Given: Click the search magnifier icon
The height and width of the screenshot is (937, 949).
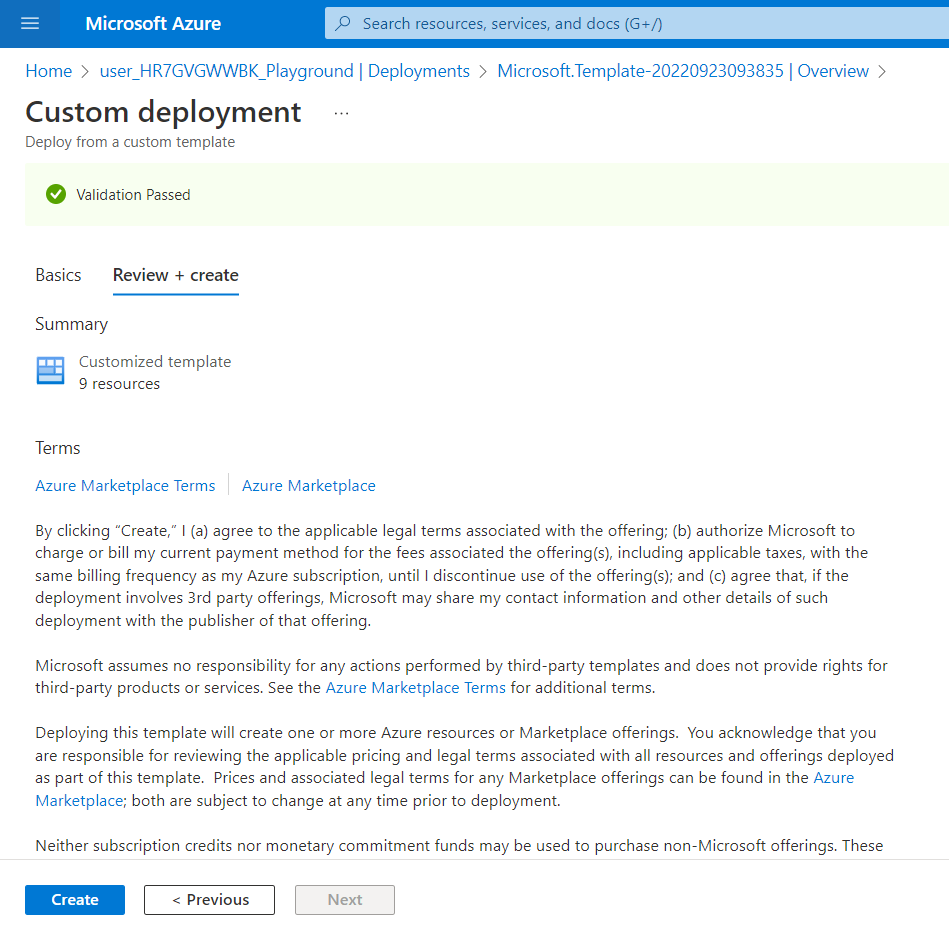Looking at the screenshot, I should 343,23.
